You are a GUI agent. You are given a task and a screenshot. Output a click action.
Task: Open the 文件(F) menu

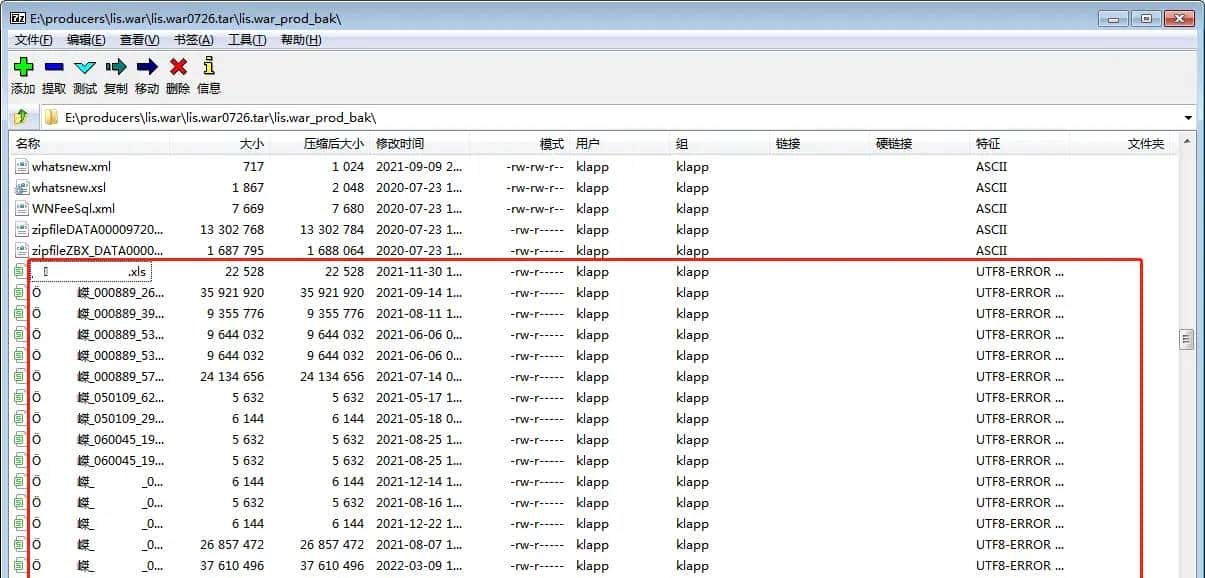click(34, 40)
